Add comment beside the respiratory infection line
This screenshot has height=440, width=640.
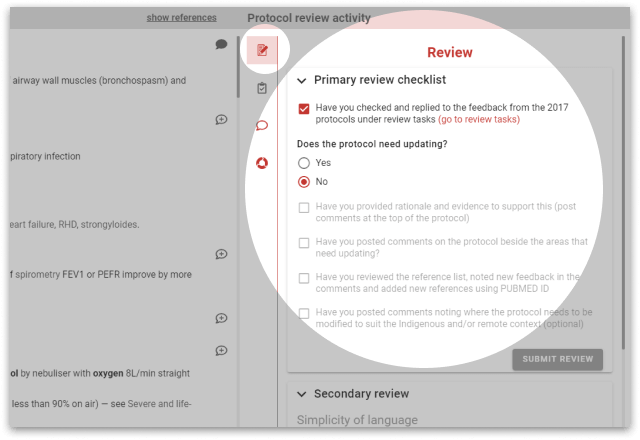coord(221,120)
